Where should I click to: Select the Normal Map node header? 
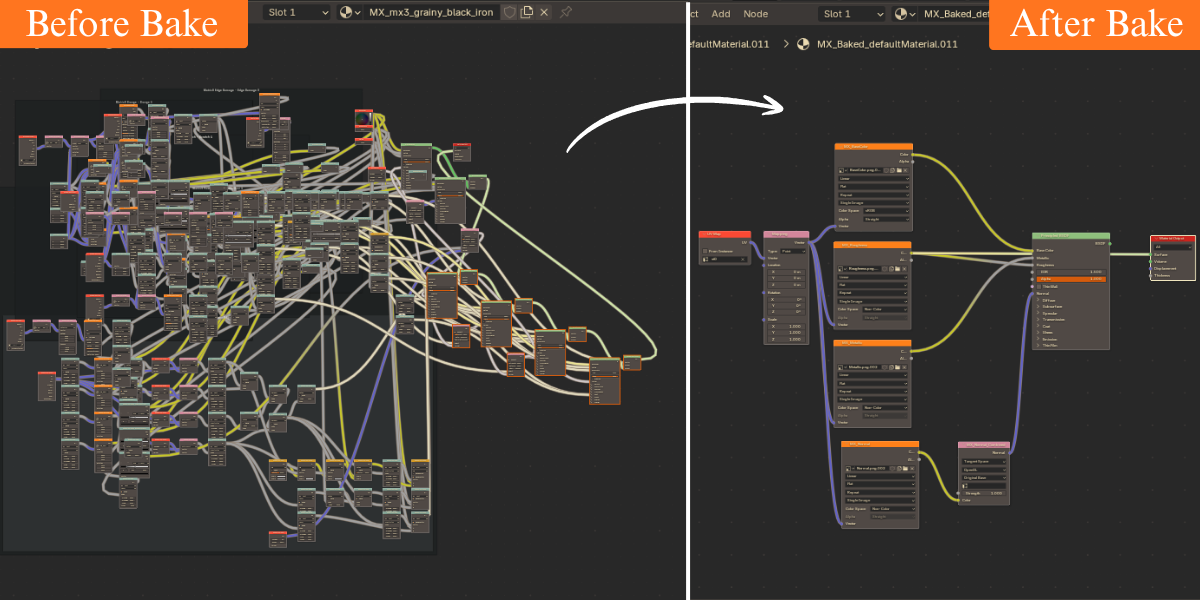(x=984, y=445)
